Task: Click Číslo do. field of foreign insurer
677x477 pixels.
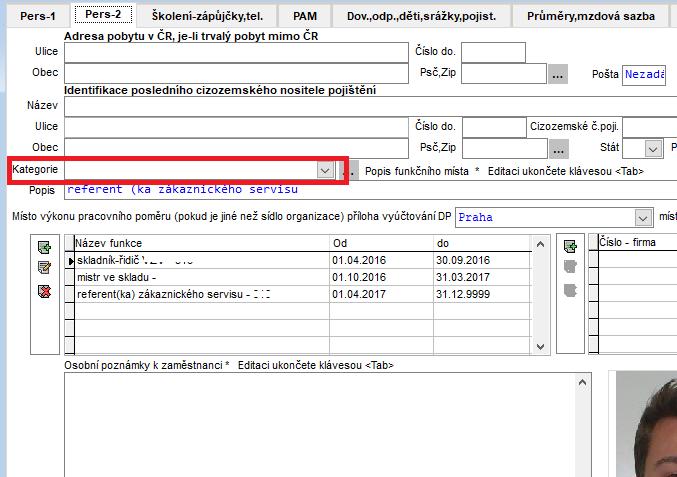Action: pyautogui.click(x=494, y=127)
